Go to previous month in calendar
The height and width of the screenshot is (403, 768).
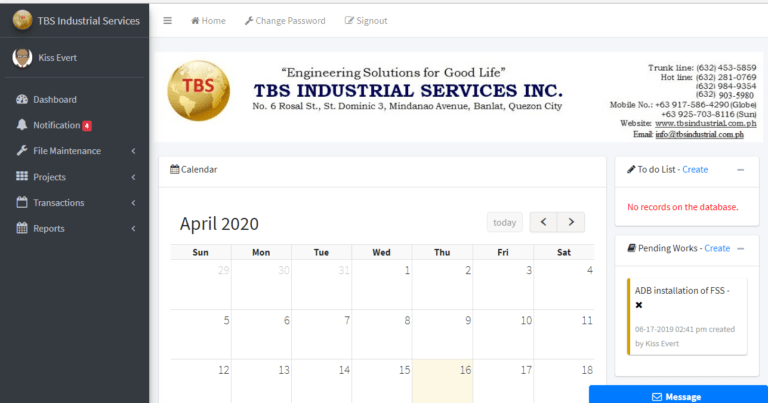[x=543, y=222]
